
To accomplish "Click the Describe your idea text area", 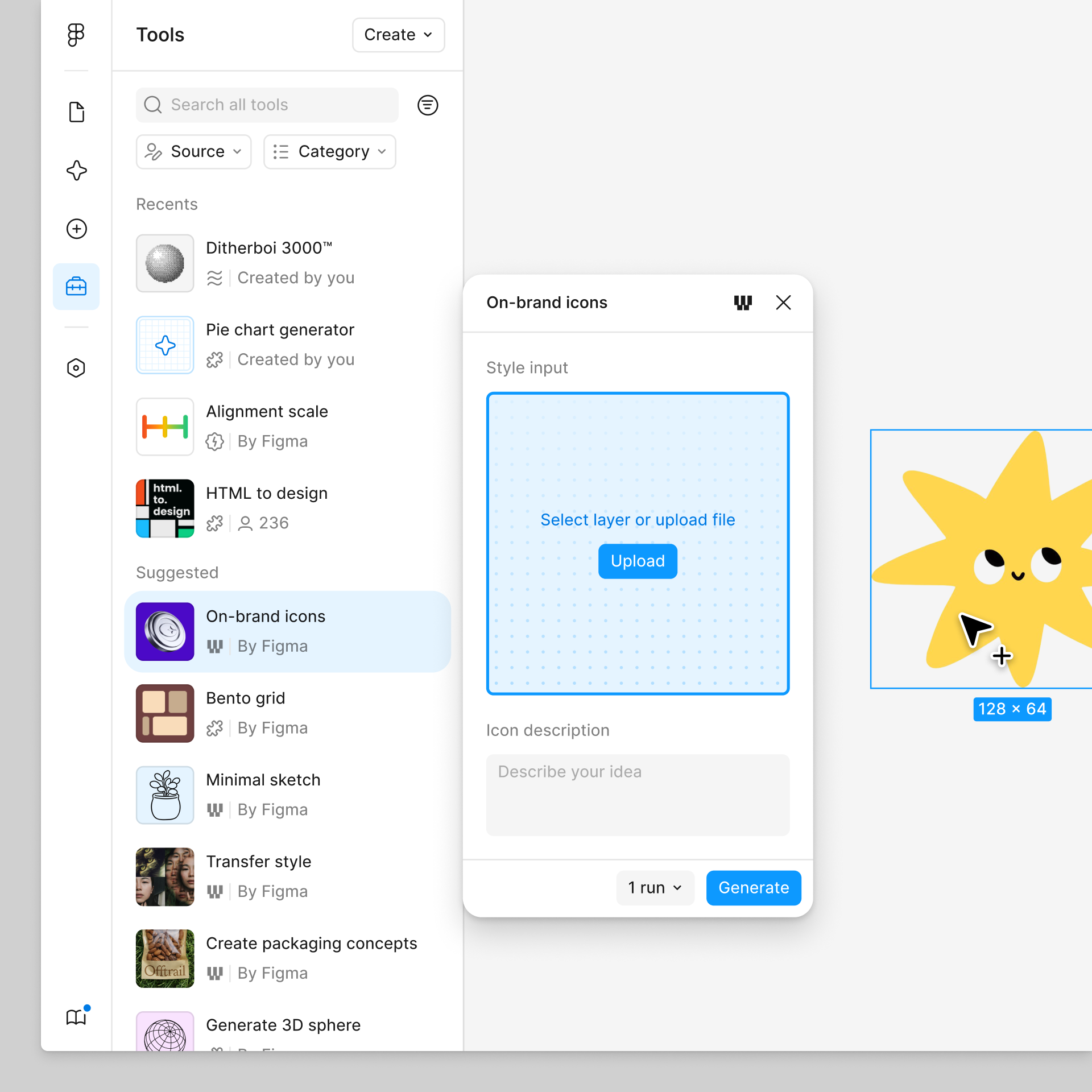I will click(638, 795).
